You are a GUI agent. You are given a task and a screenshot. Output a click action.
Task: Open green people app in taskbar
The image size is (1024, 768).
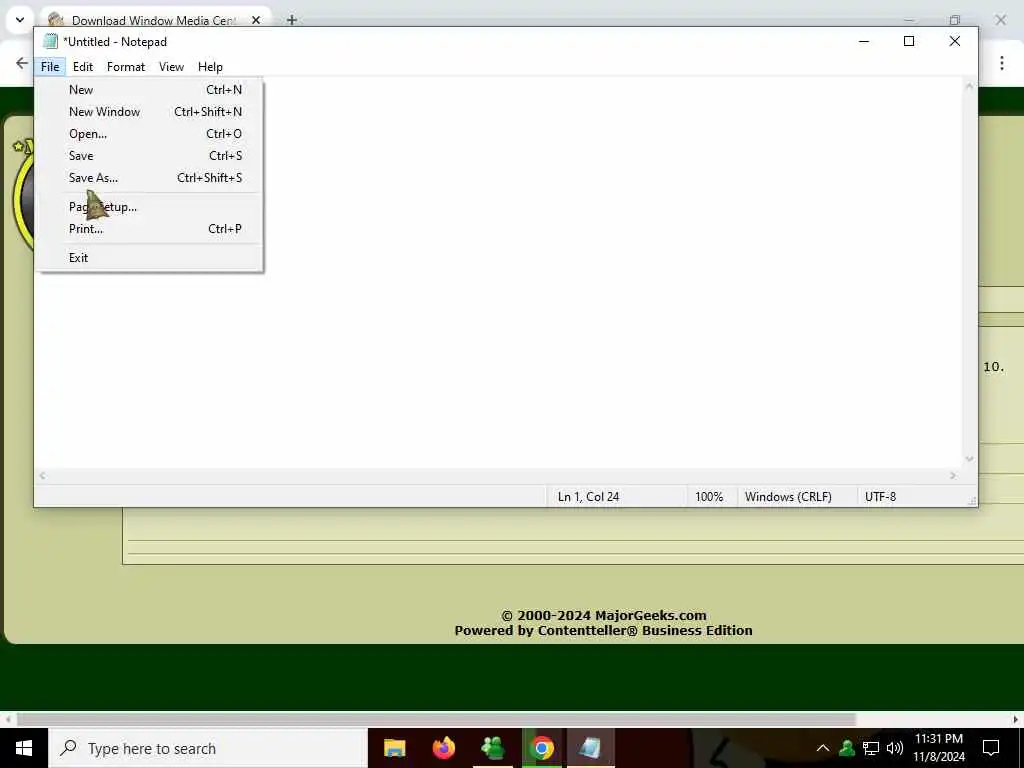point(492,748)
